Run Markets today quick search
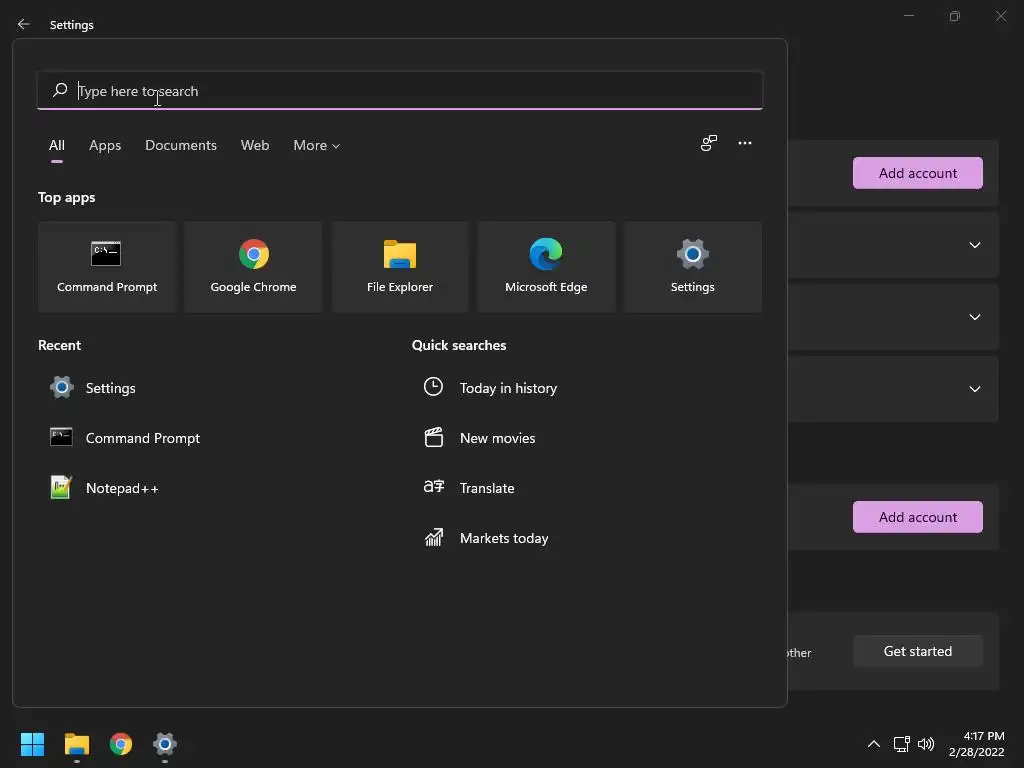The width and height of the screenshot is (1024, 768). tap(486, 538)
